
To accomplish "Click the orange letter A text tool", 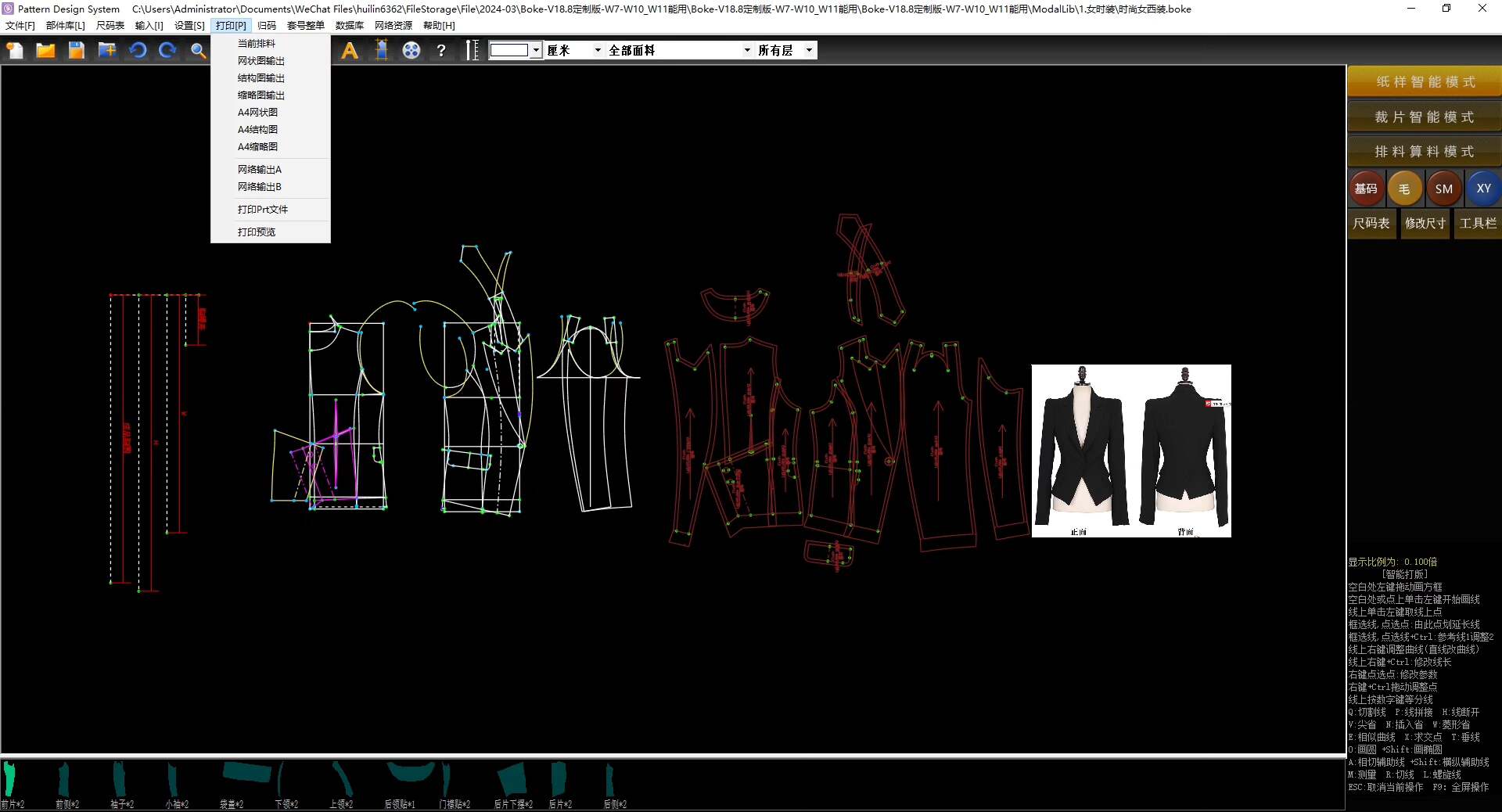I will pos(350,51).
